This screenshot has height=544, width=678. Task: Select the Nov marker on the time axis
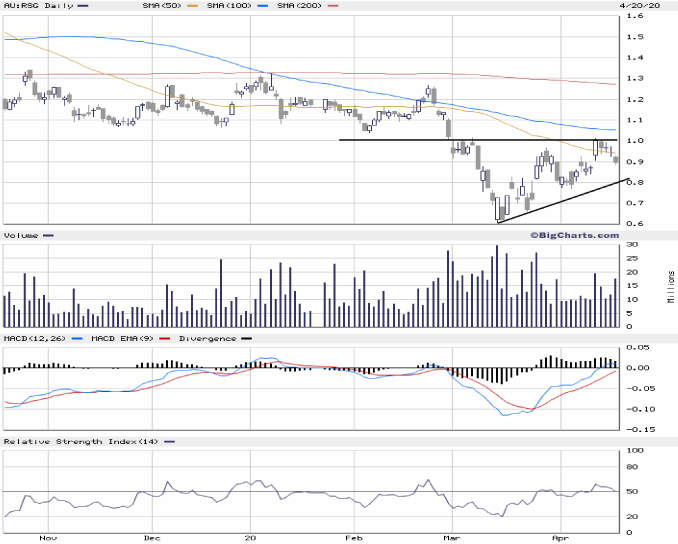point(44,537)
